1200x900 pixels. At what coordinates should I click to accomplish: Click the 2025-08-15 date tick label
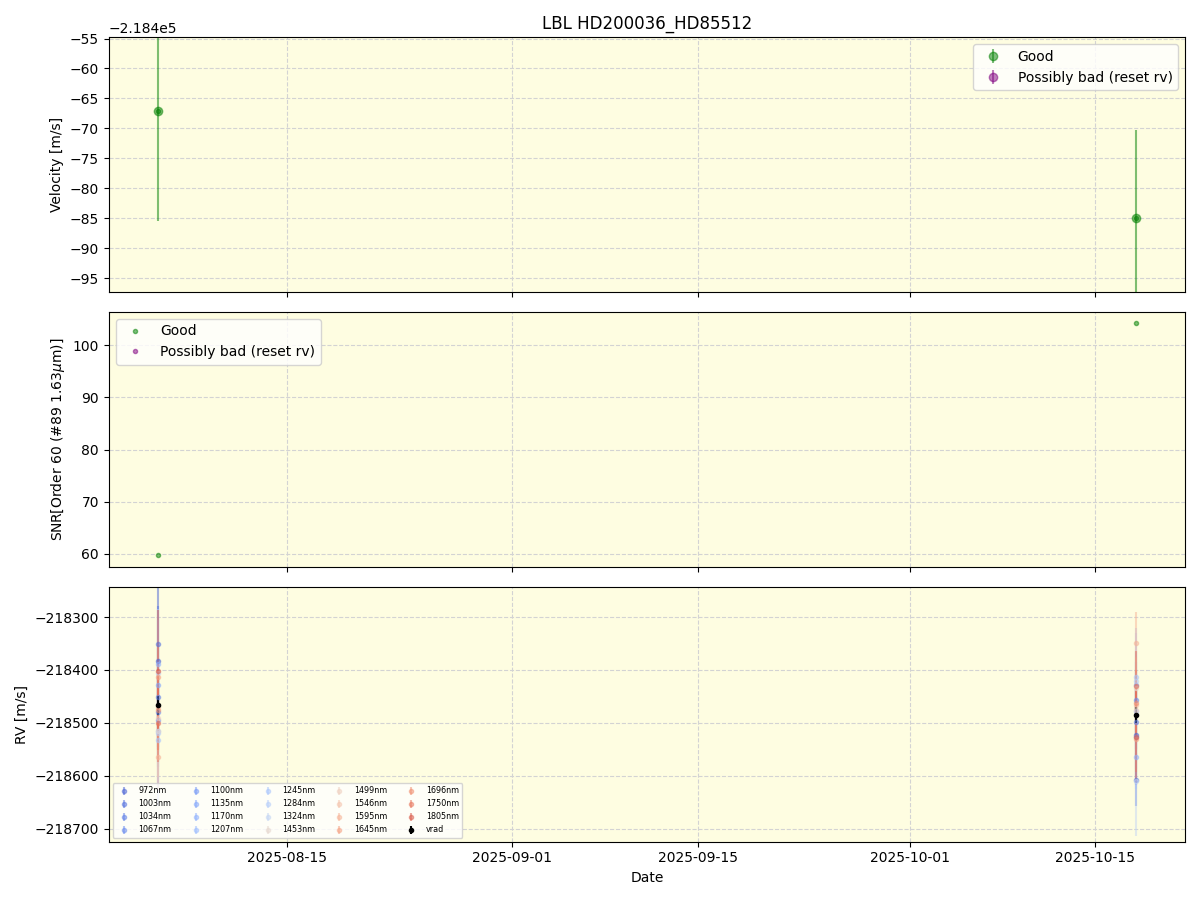click(287, 857)
